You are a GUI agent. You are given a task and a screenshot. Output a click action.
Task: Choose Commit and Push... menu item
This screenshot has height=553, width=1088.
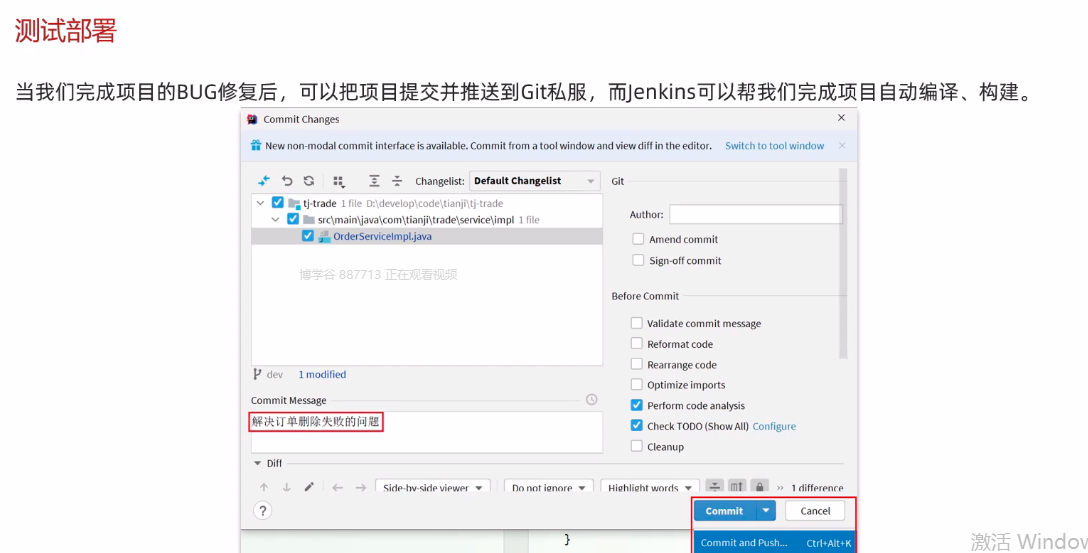click(775, 543)
